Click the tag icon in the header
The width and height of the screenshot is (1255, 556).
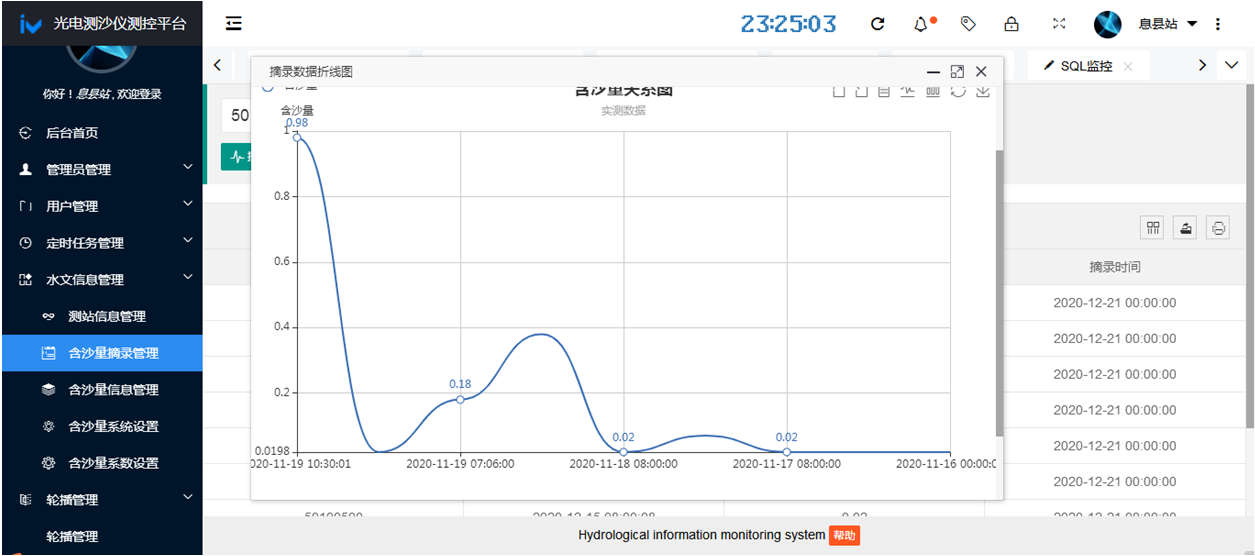tap(967, 23)
